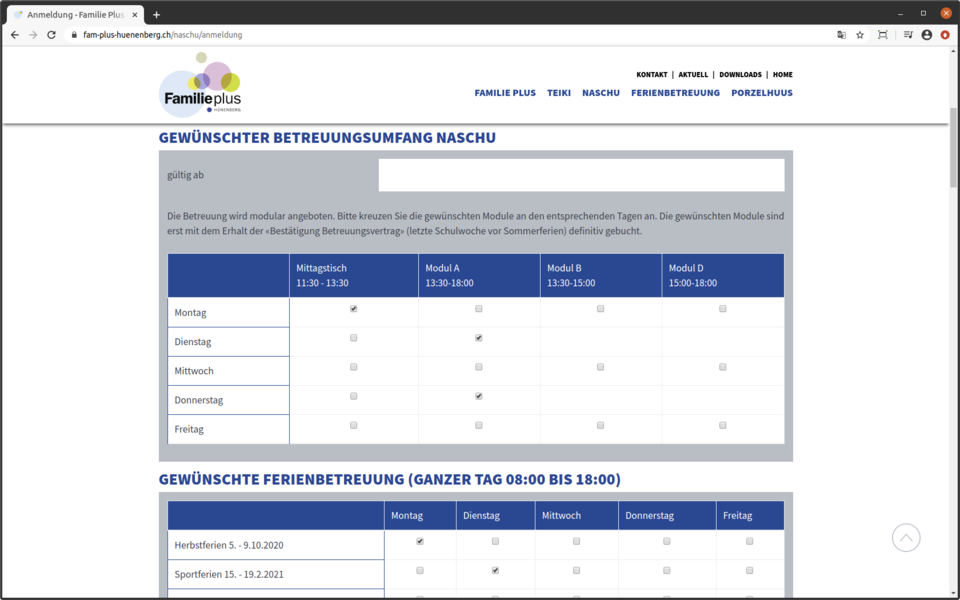Check Sportferien Freitag checkbox
This screenshot has height=600, width=960.
(749, 571)
